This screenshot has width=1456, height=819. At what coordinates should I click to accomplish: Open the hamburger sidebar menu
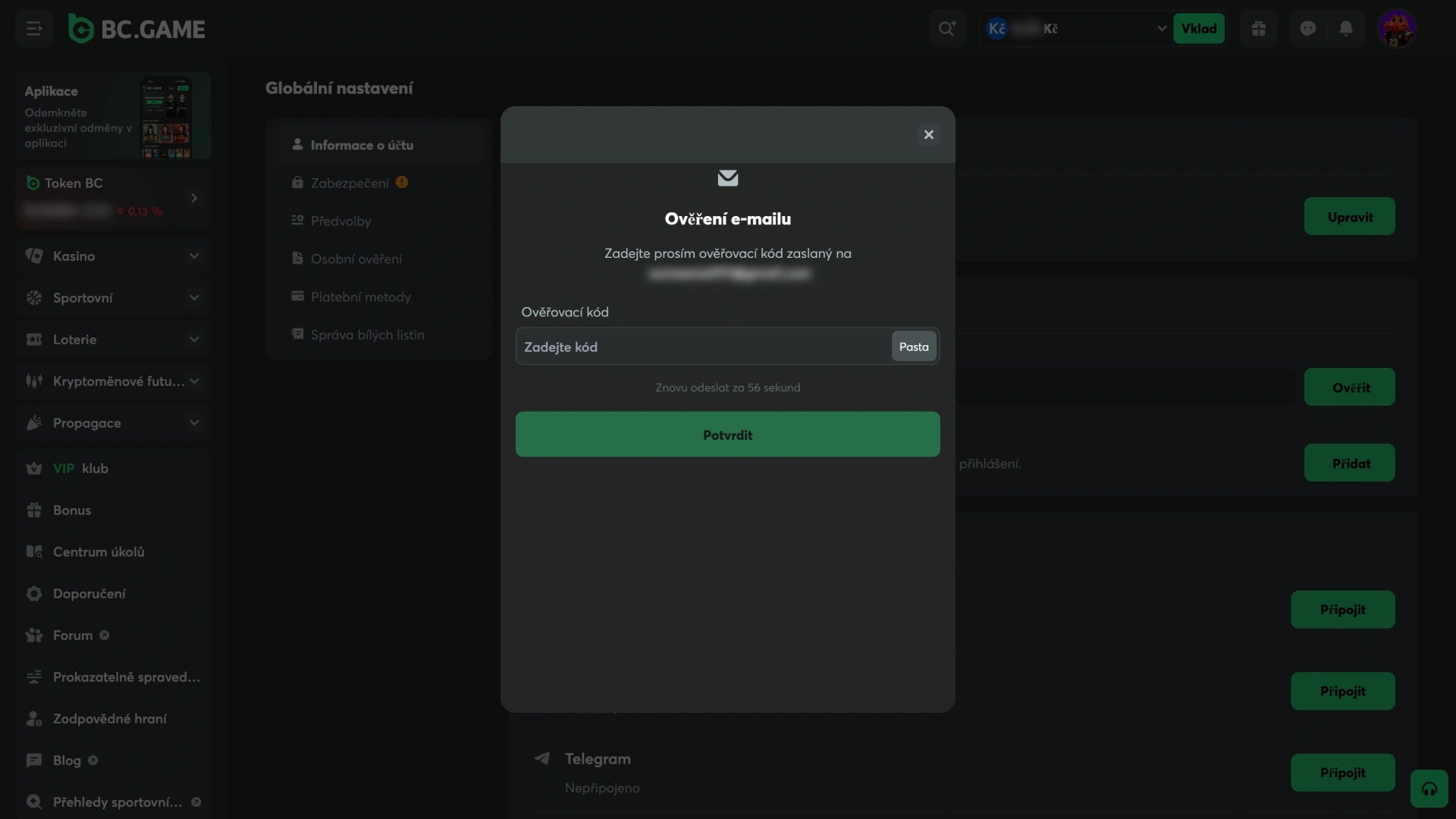[x=33, y=29]
